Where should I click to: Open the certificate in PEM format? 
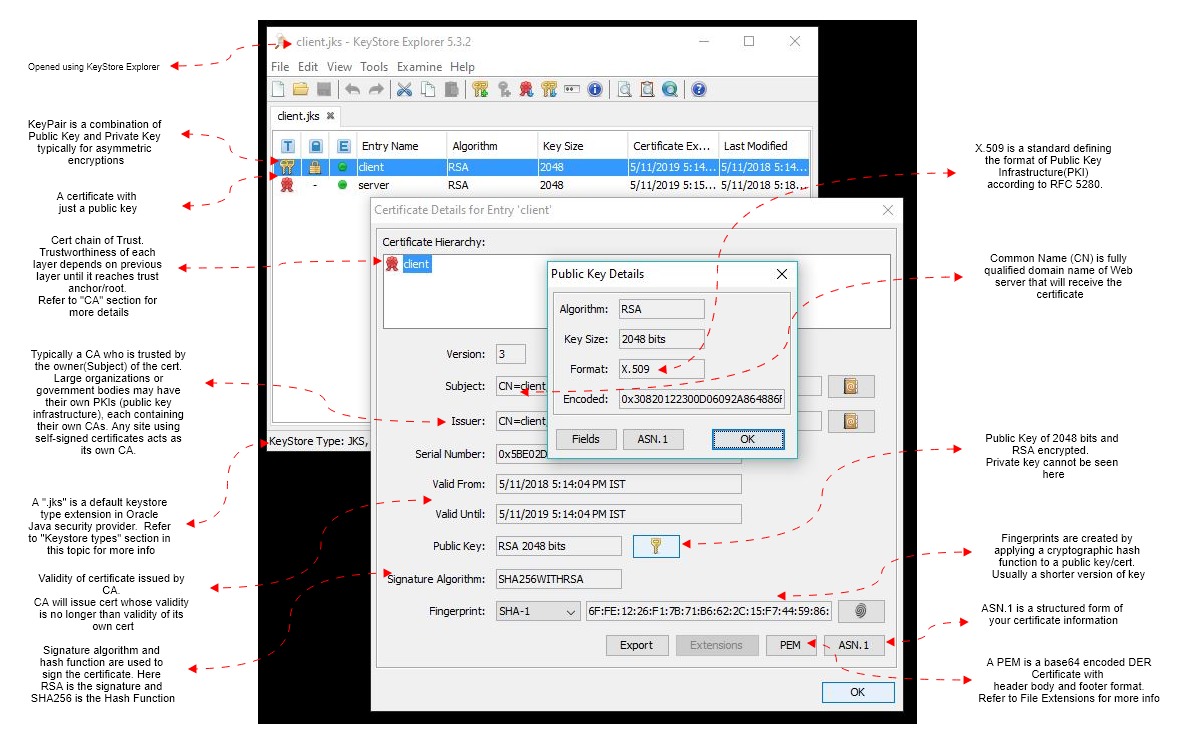coord(791,645)
